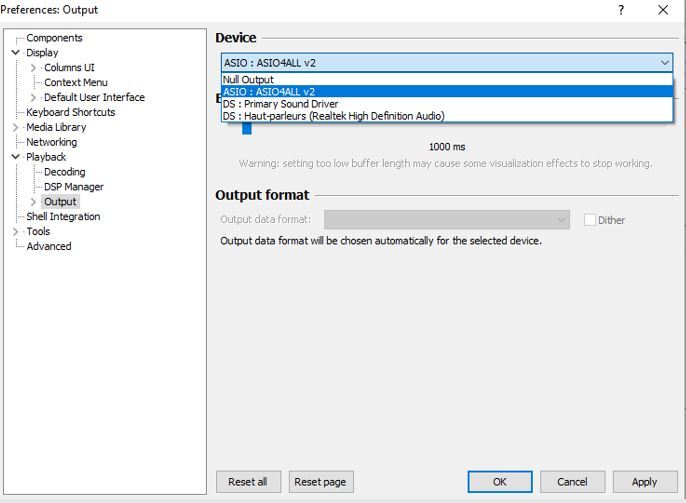Click the help question mark icon
The height and width of the screenshot is (503, 686).
pyautogui.click(x=621, y=10)
